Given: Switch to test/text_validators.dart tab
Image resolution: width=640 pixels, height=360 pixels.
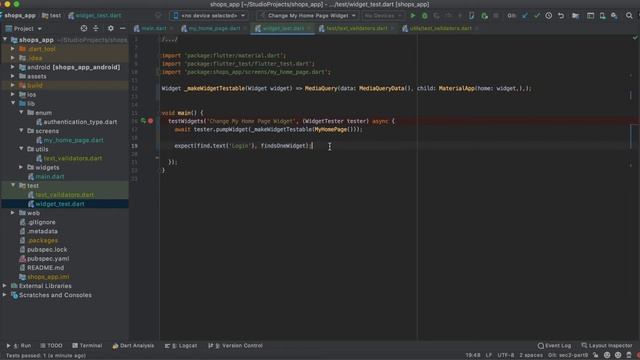Looking at the screenshot, I should click(356, 29).
